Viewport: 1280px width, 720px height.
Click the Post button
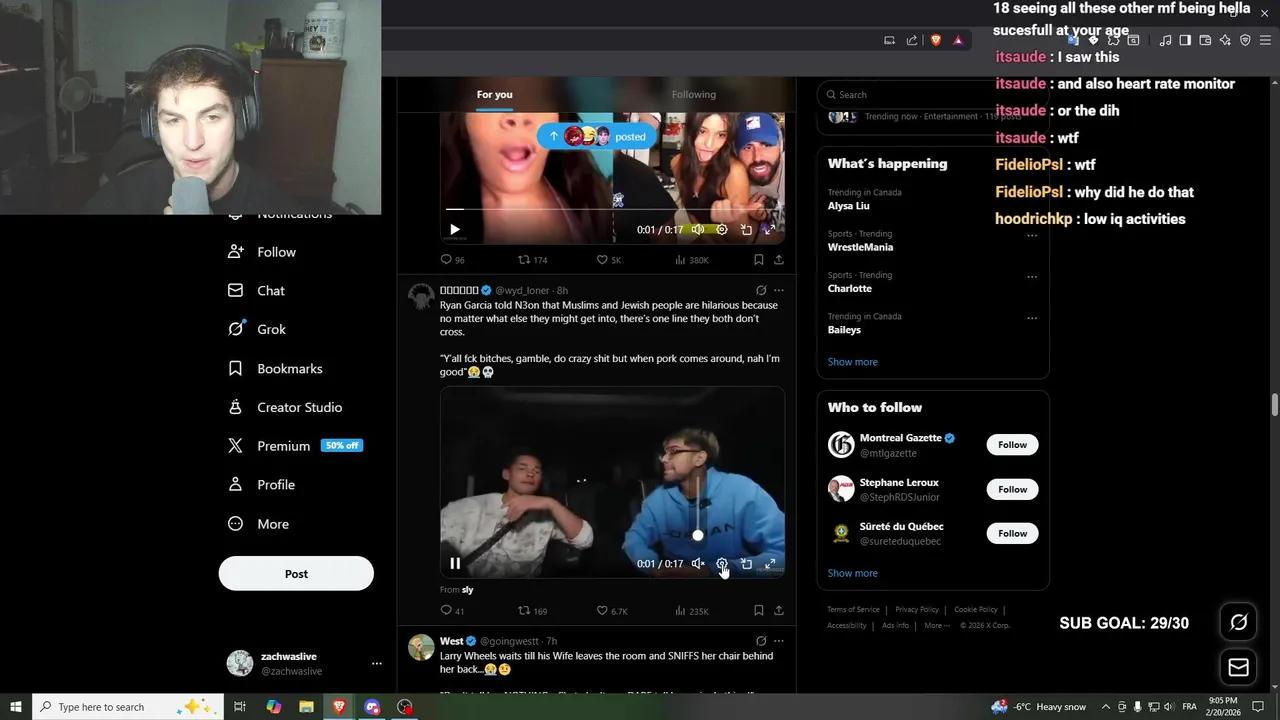[x=296, y=574]
